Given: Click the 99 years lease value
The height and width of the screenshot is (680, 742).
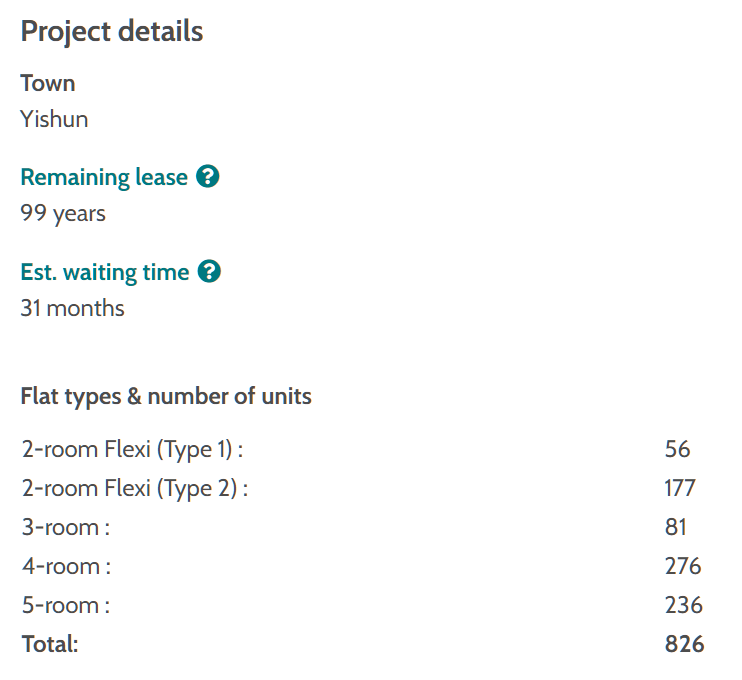Looking at the screenshot, I should point(63,213).
